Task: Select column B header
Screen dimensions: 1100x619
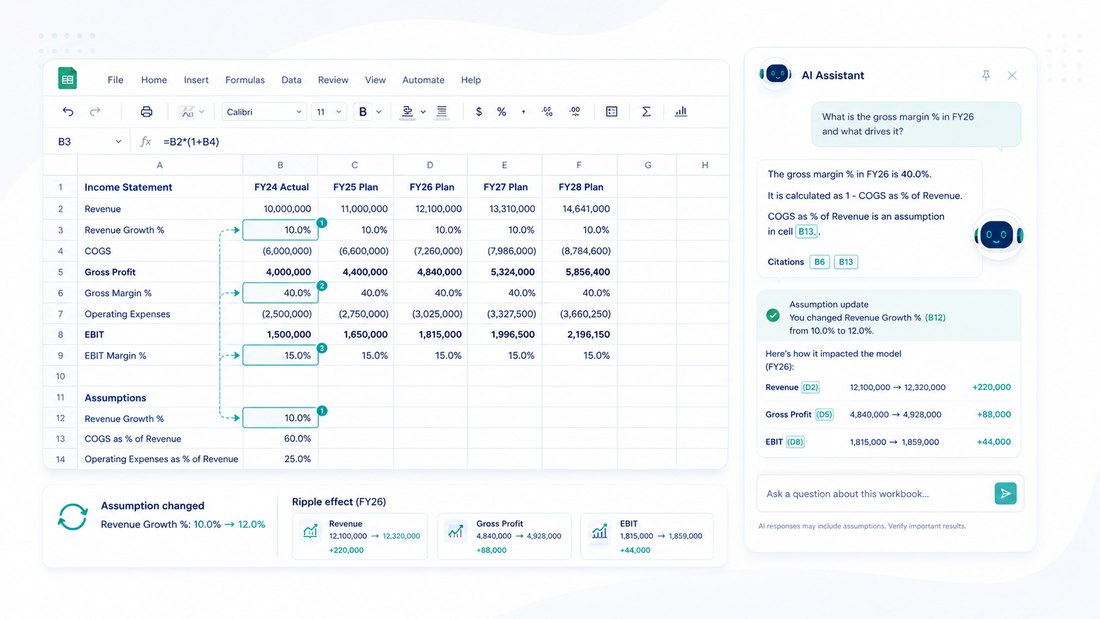Action: tap(280, 165)
